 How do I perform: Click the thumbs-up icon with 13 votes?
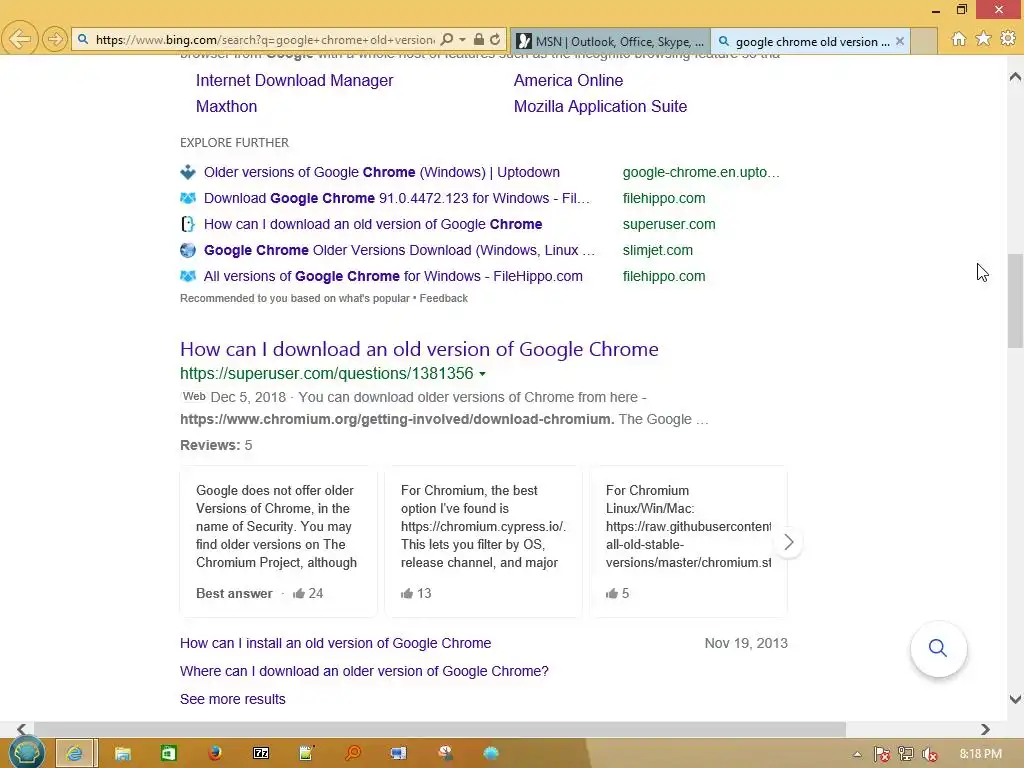point(408,593)
